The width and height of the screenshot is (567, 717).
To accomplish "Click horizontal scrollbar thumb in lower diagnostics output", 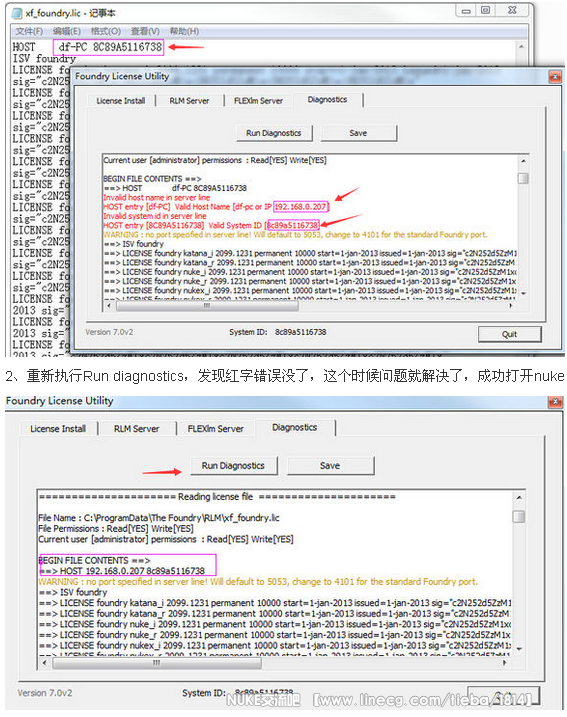I will (157, 663).
